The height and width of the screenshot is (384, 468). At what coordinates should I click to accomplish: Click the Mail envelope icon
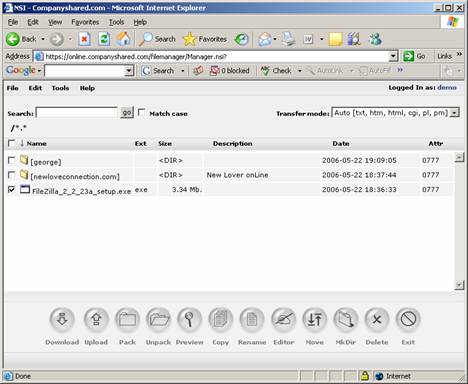click(265, 39)
